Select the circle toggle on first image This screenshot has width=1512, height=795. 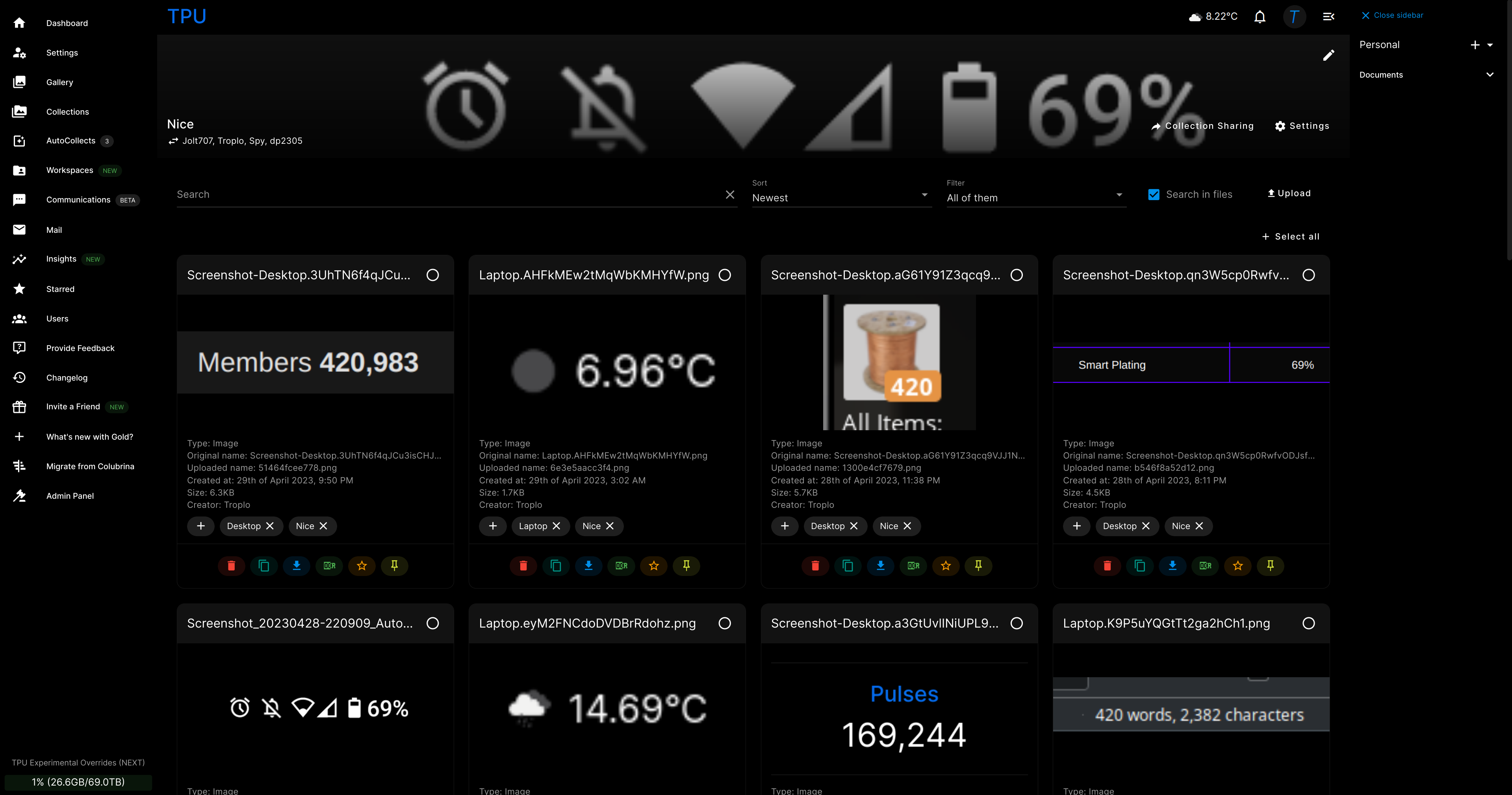pos(432,275)
